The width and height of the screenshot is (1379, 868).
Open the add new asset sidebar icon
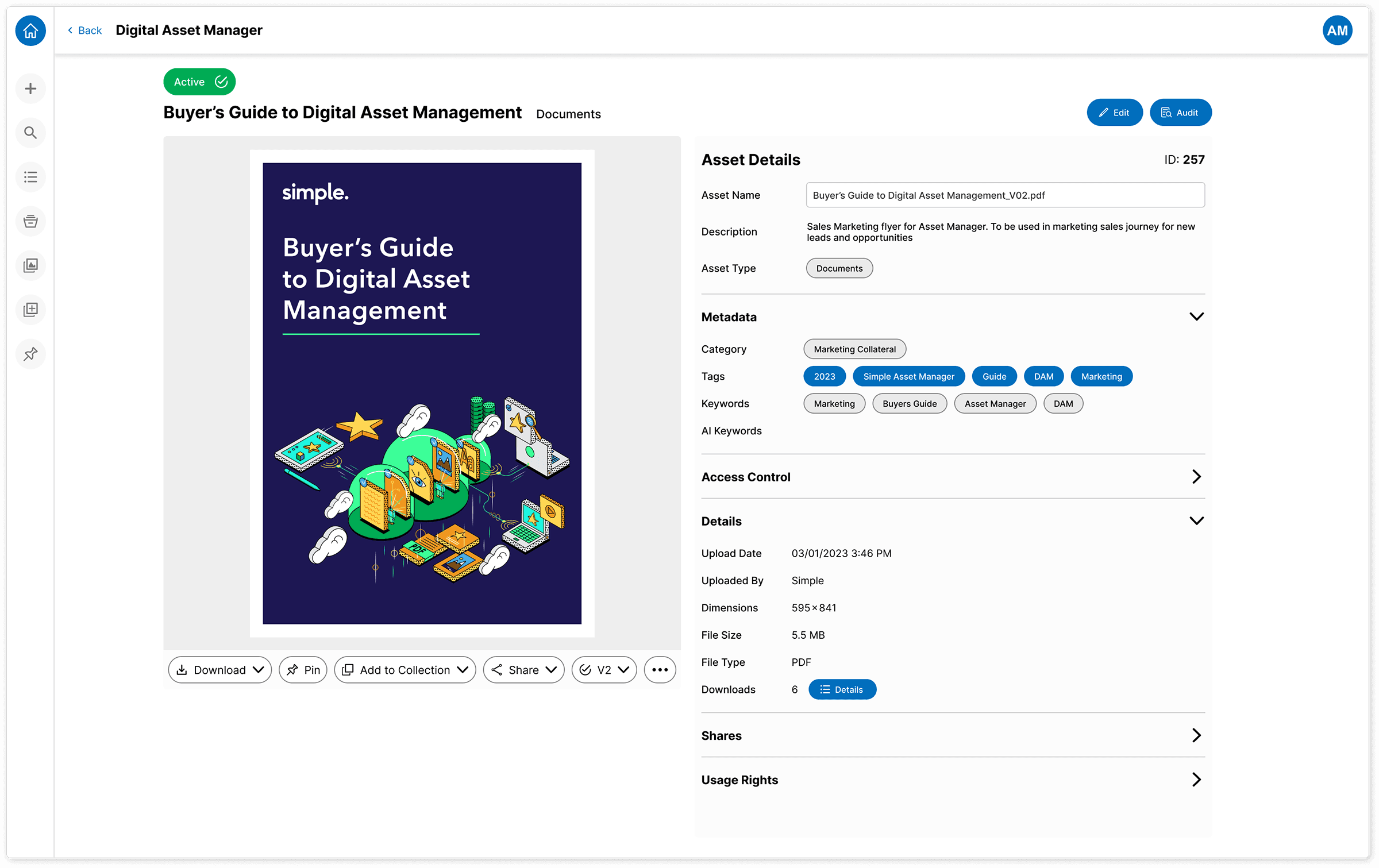coord(30,88)
